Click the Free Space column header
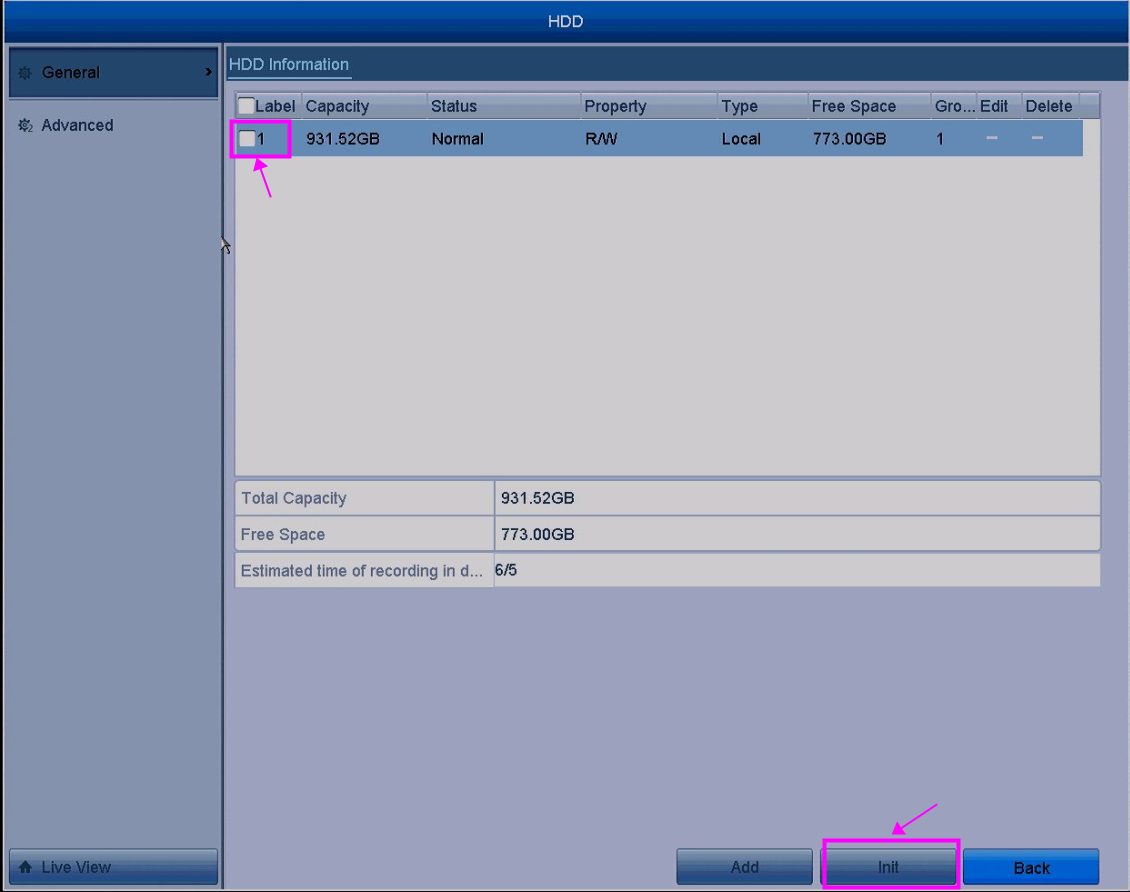Viewport: 1130px width, 892px height. 853,106
